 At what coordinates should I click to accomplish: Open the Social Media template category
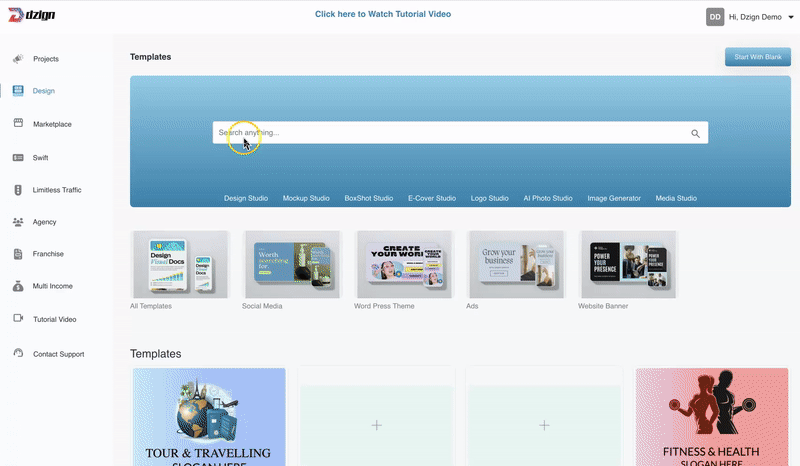tap(291, 264)
